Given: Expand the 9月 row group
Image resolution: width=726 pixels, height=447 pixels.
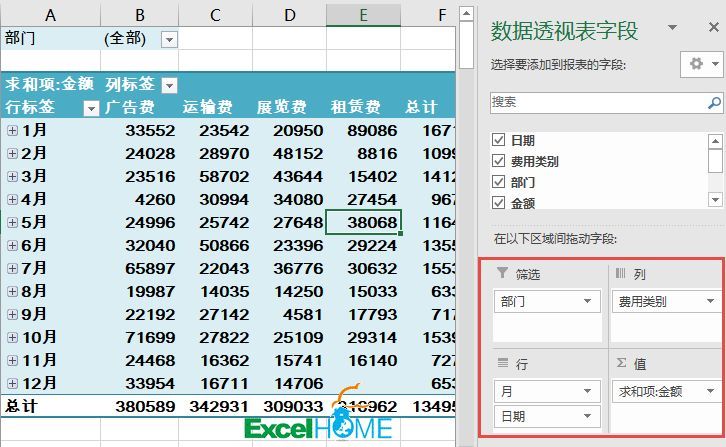Looking at the screenshot, I should point(13,315).
